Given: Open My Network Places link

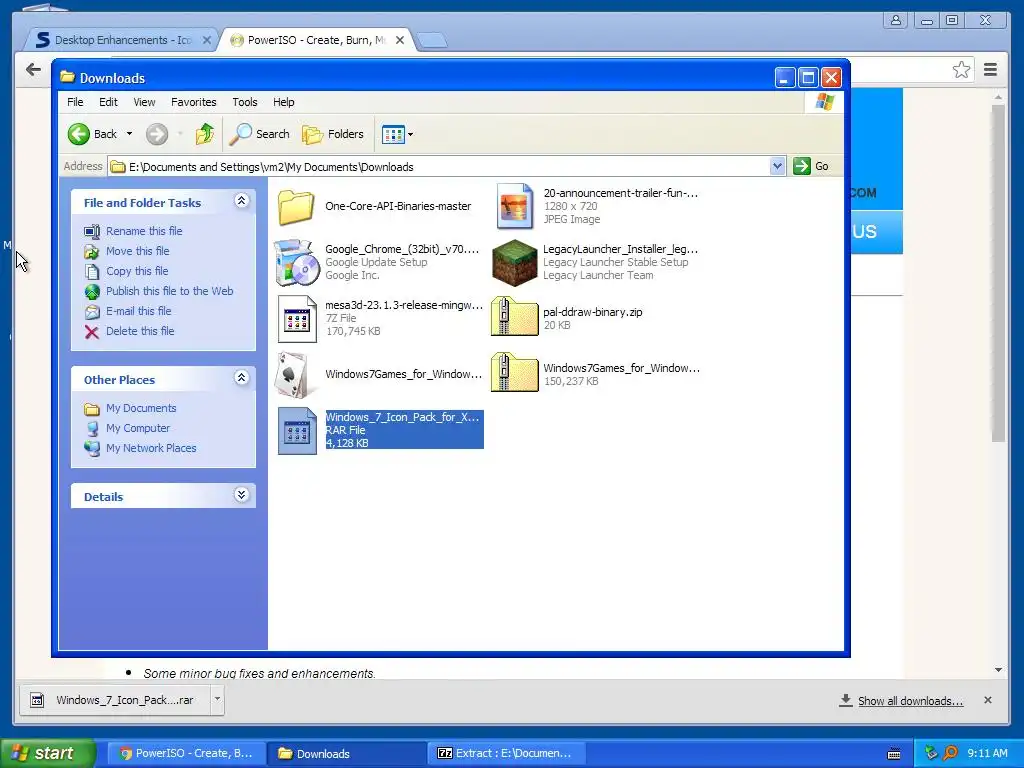Looking at the screenshot, I should [x=151, y=448].
